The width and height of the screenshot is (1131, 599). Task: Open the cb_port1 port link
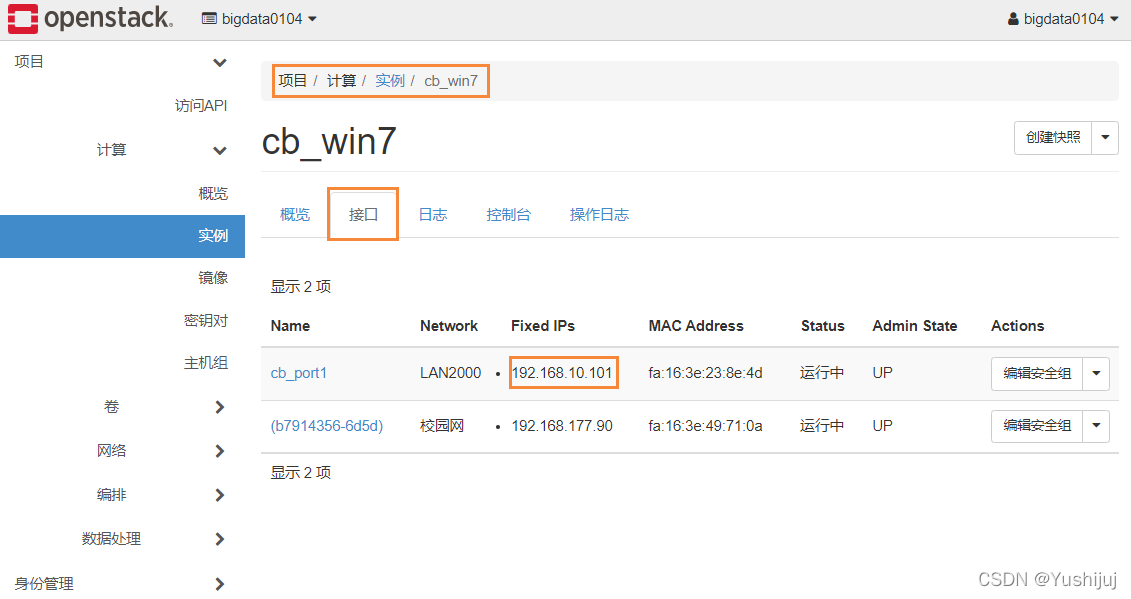(x=299, y=373)
